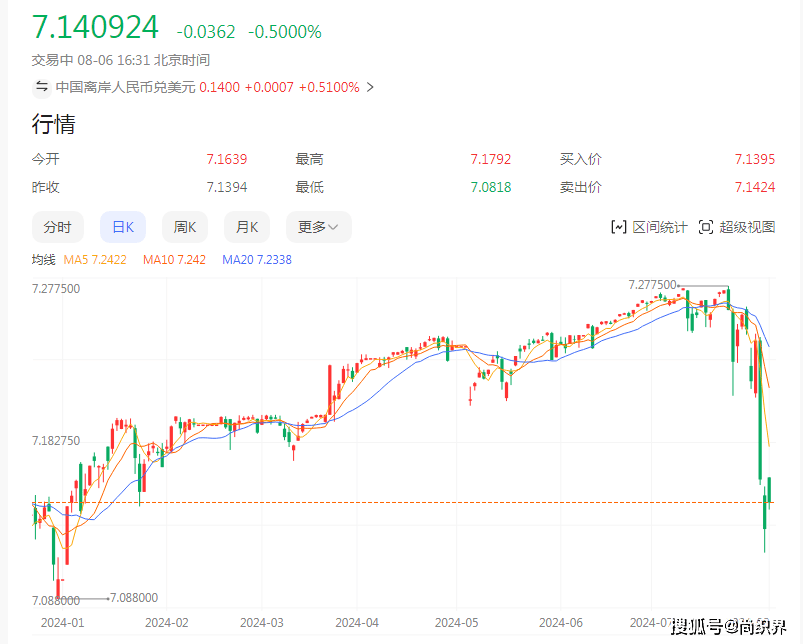
Task: Click the chart low marker 7.088000
Action: tap(134, 598)
